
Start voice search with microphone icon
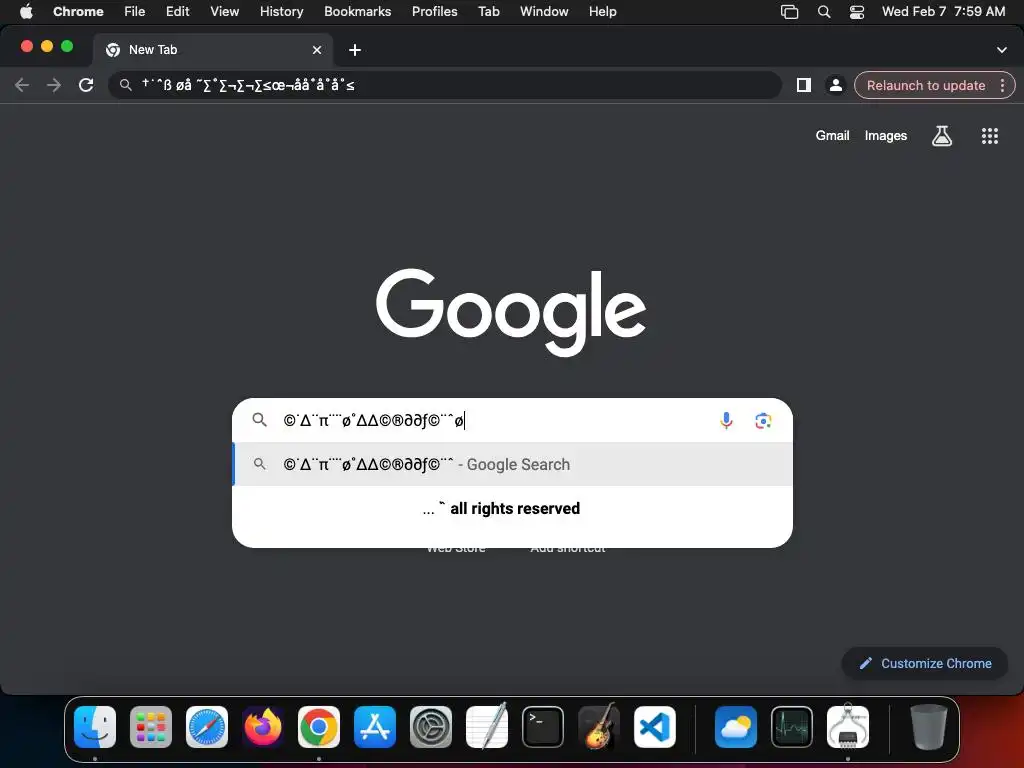(x=726, y=421)
